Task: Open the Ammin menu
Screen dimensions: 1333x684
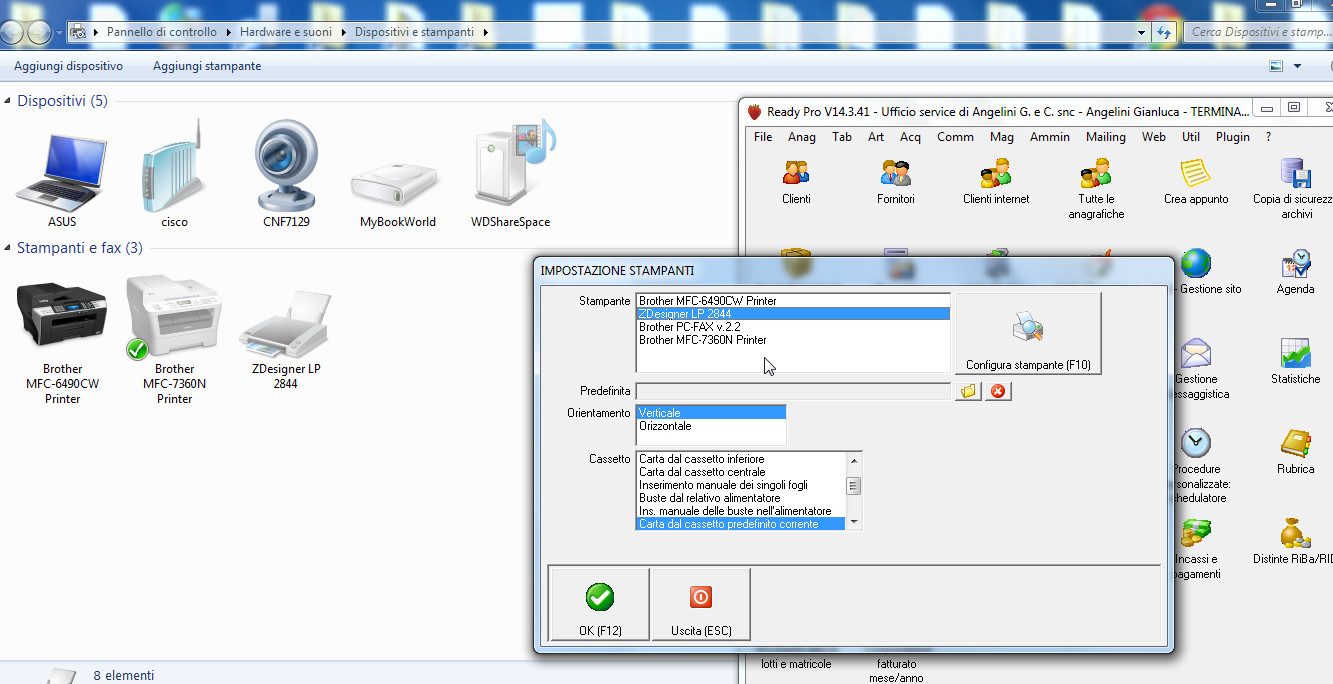Action: [1050, 137]
